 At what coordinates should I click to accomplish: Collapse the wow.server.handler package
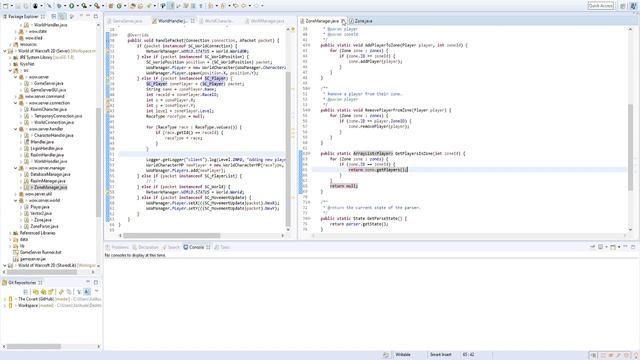[x=16, y=129]
